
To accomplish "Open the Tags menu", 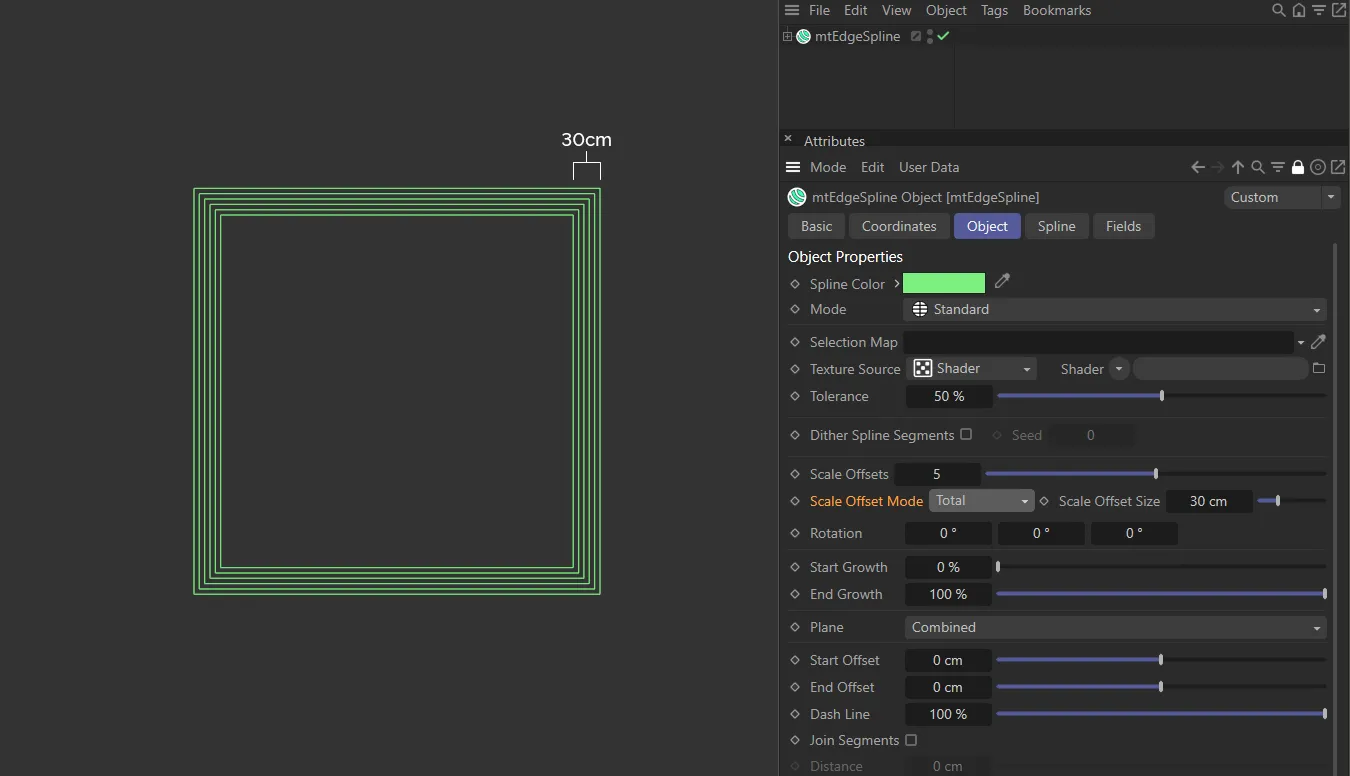I will 994,10.
